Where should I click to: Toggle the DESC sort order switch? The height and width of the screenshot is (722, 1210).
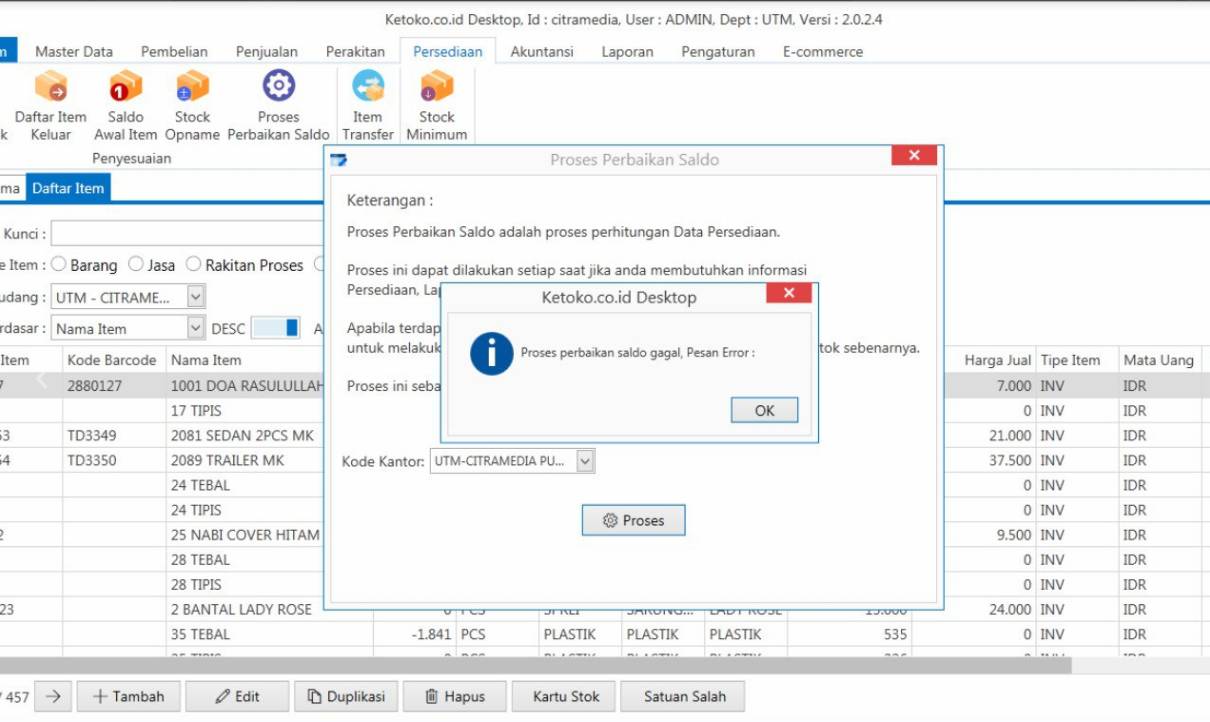tap(275, 328)
